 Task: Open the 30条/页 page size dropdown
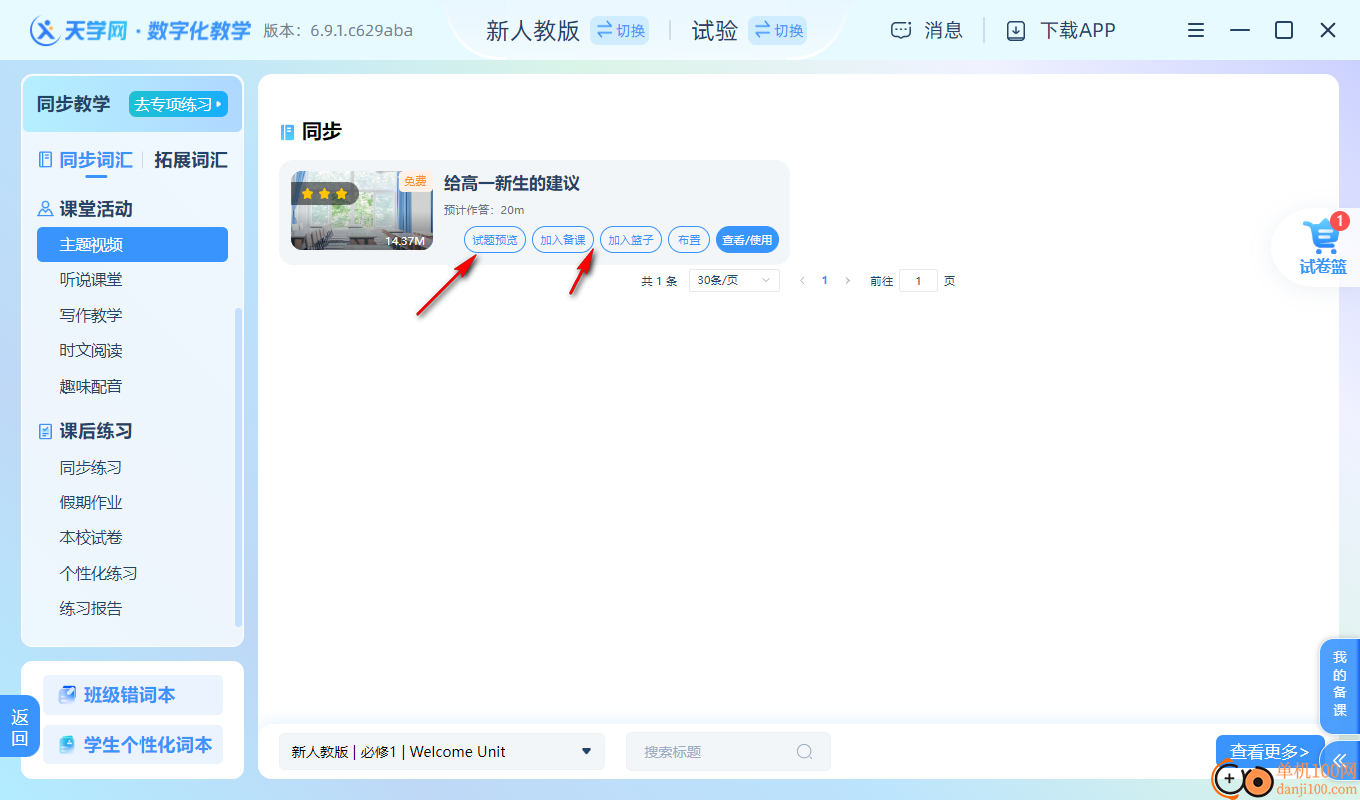[x=734, y=281]
